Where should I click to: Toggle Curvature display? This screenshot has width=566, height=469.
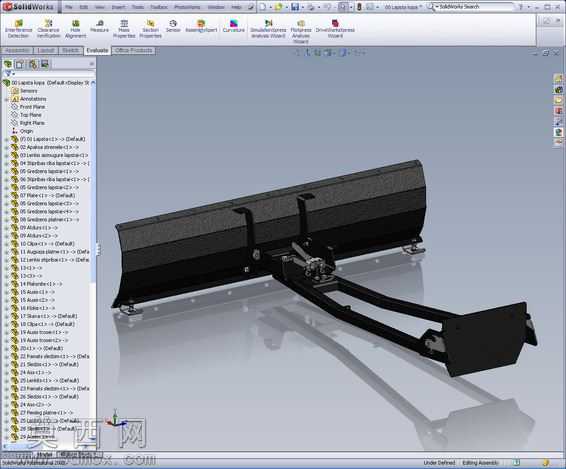tap(234, 26)
